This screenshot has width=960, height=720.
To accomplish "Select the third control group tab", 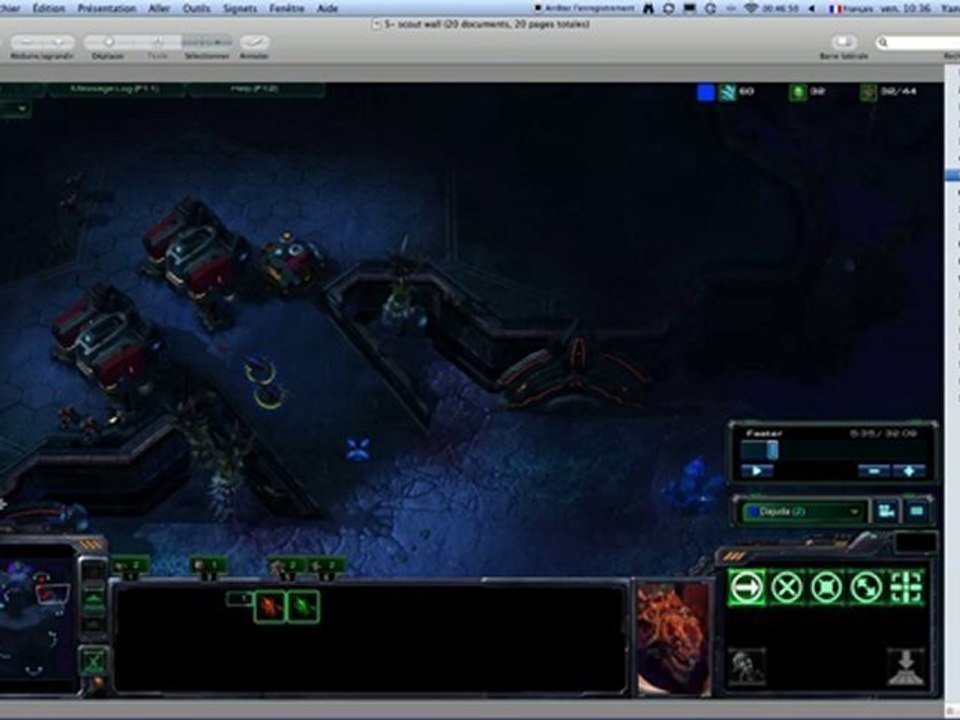I will coord(288,566).
